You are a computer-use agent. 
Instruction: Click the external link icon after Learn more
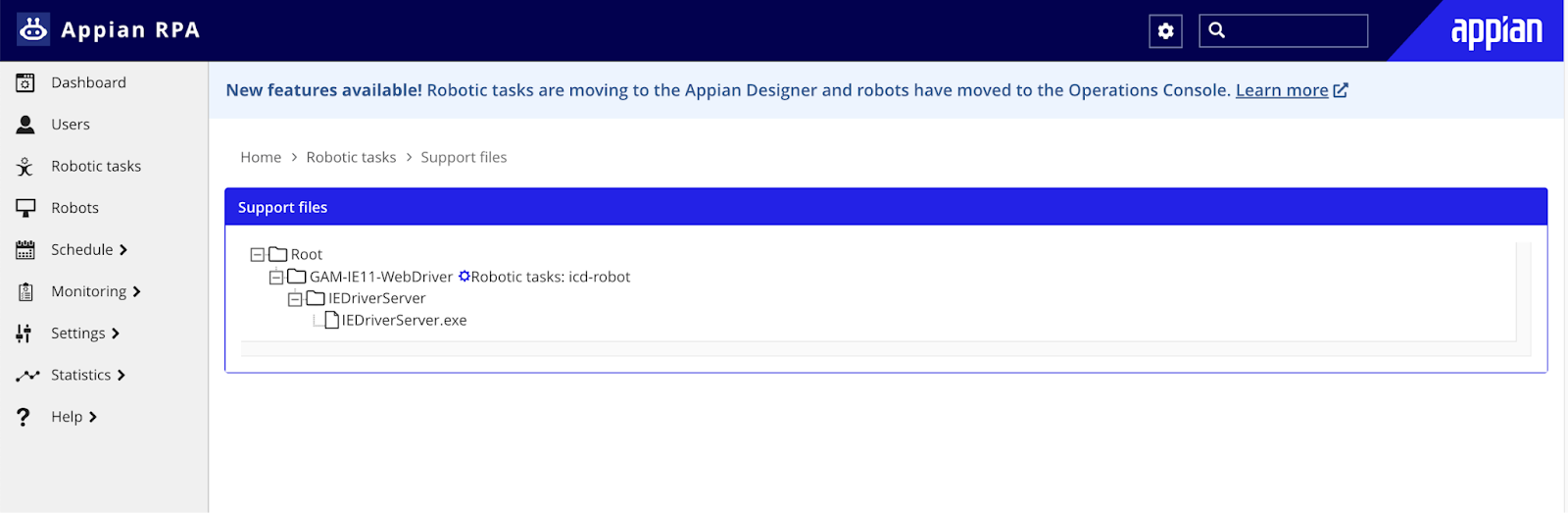click(1341, 90)
